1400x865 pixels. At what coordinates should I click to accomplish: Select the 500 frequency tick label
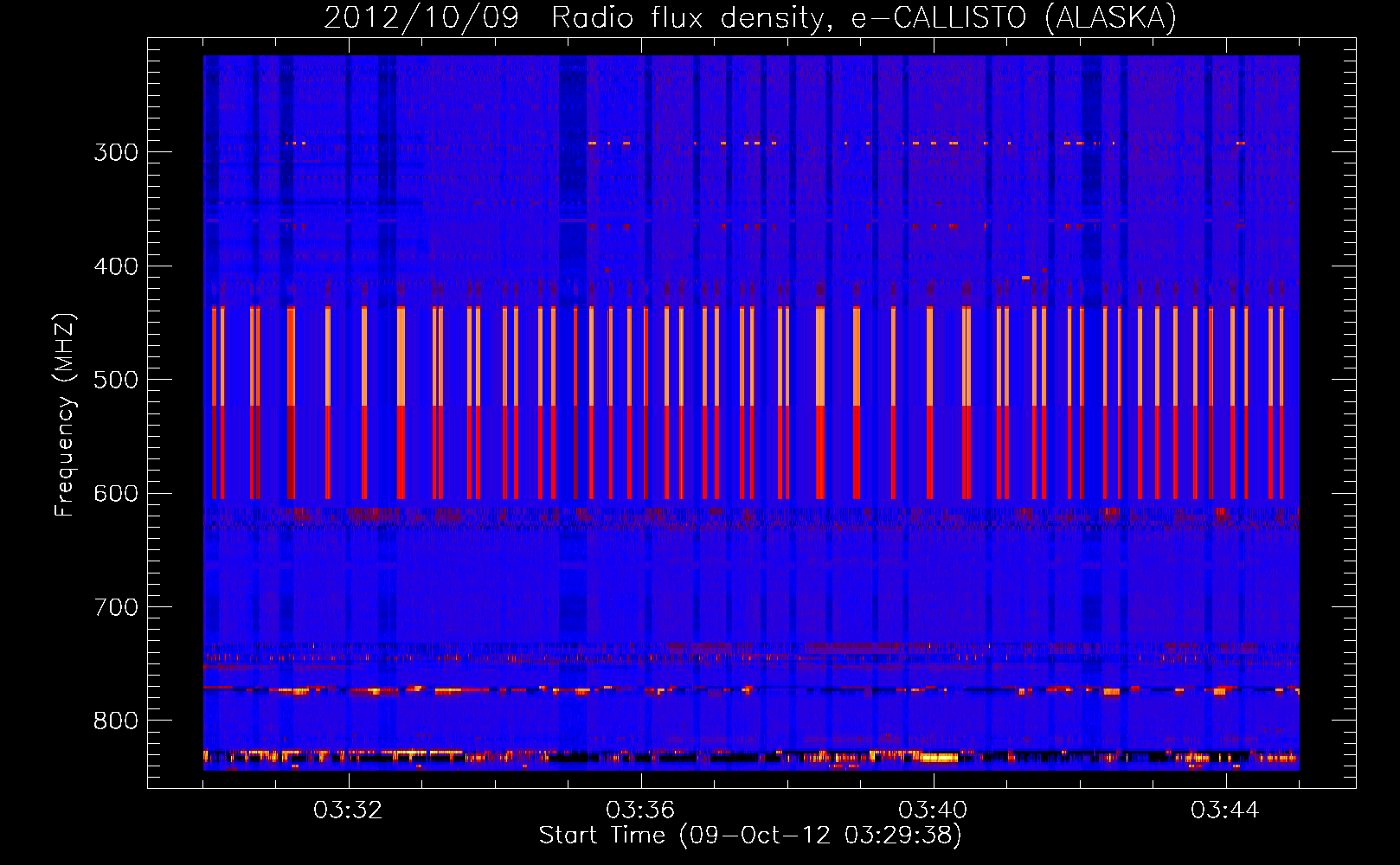(116, 380)
